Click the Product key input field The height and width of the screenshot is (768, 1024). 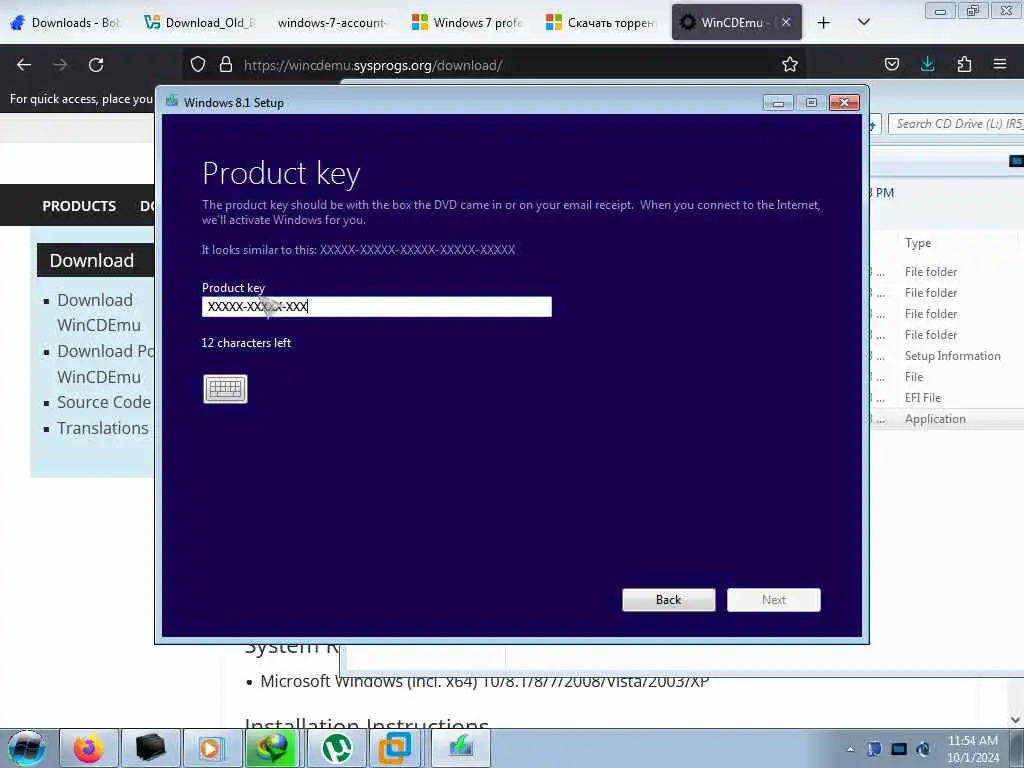point(377,306)
